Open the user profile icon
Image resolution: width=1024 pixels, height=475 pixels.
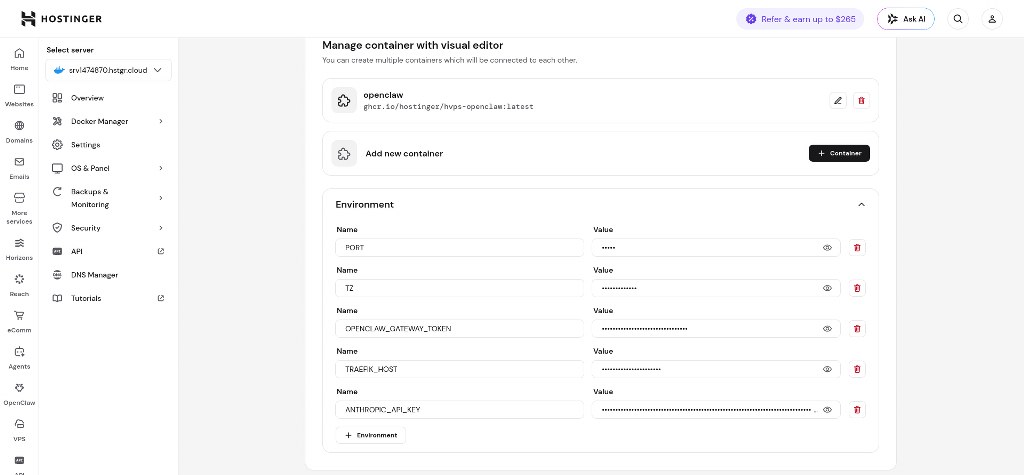click(x=992, y=19)
